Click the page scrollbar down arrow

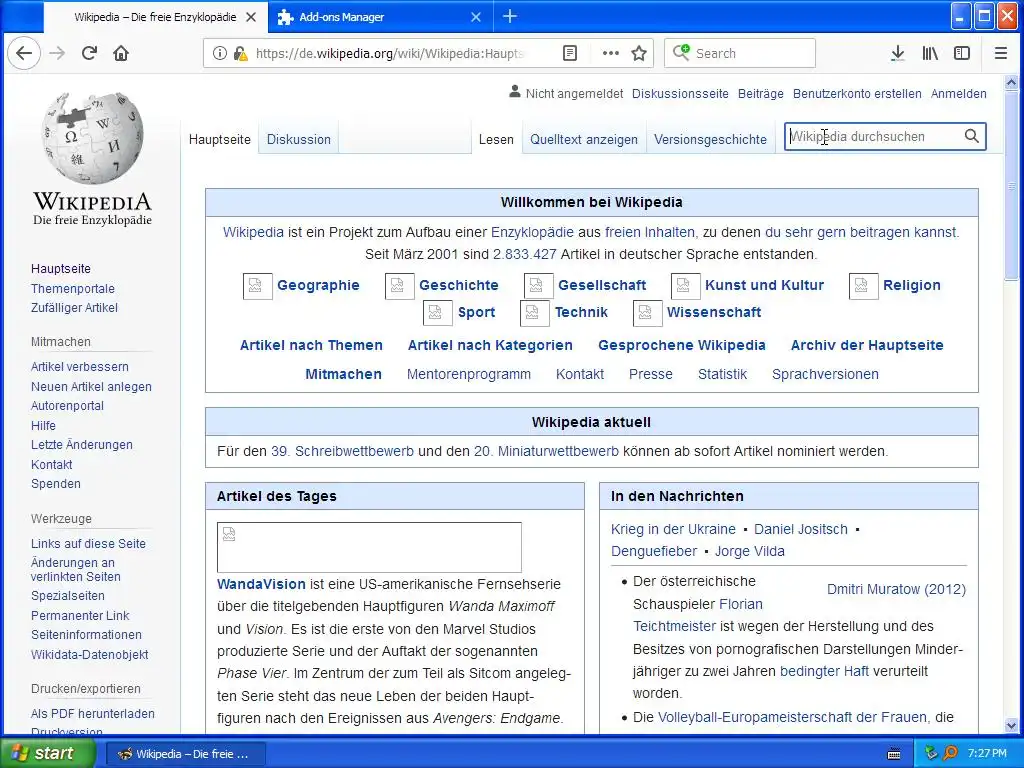[x=1012, y=726]
